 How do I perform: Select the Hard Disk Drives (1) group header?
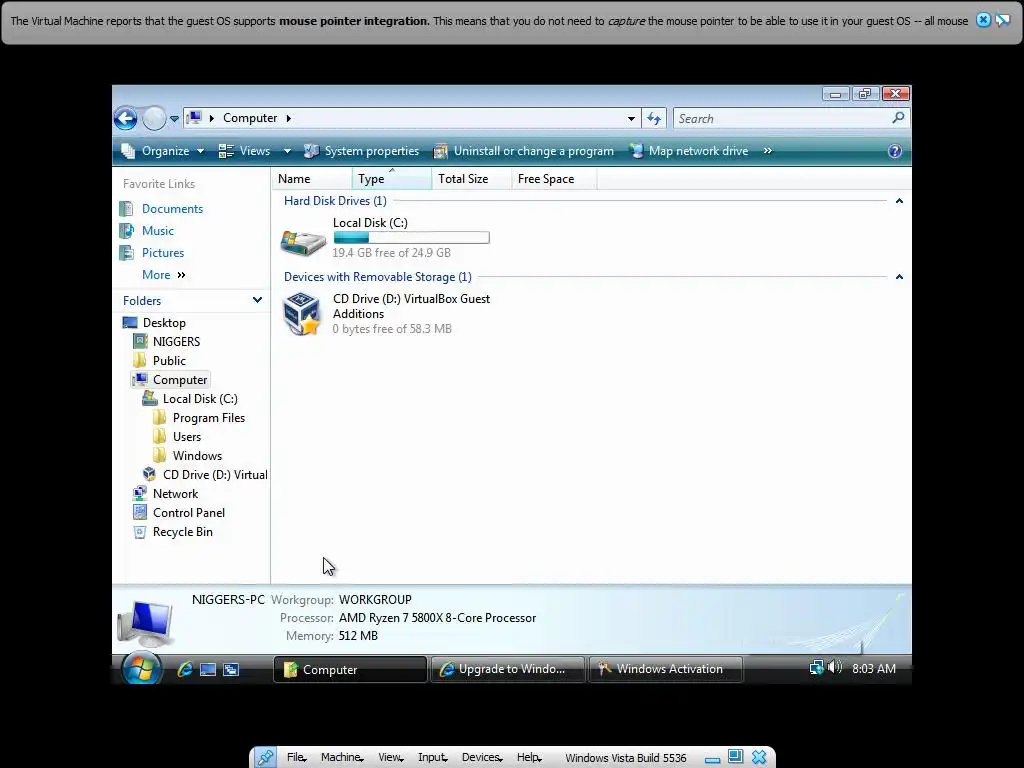click(x=335, y=200)
